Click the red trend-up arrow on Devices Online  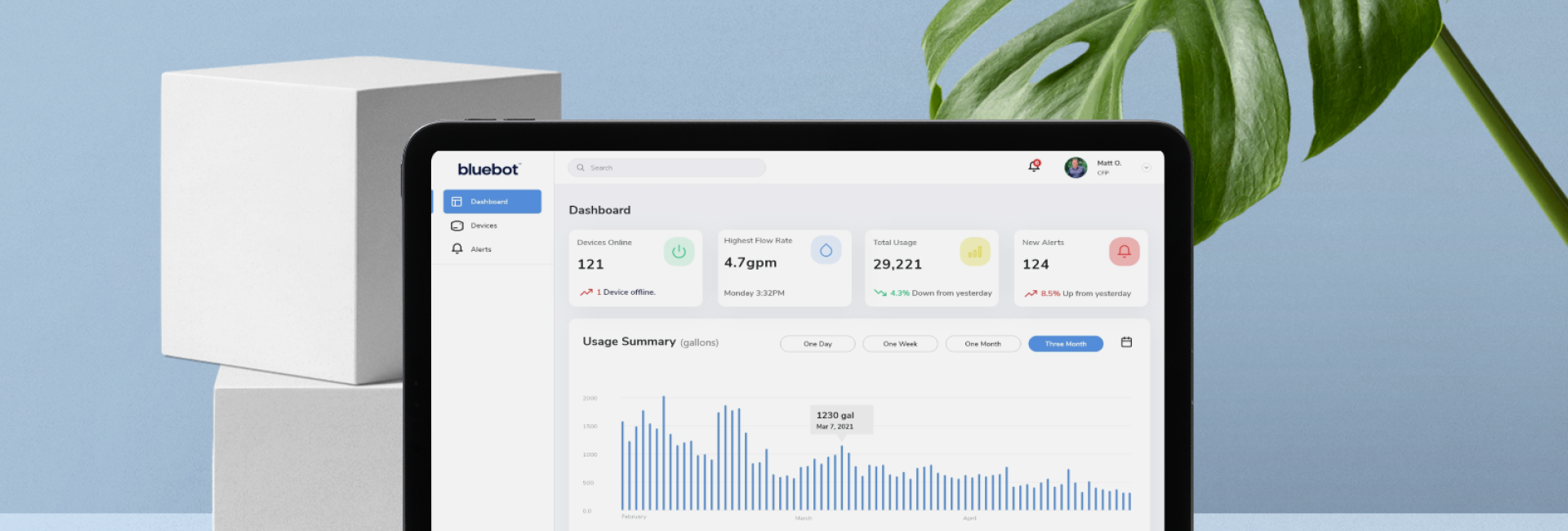(x=586, y=292)
